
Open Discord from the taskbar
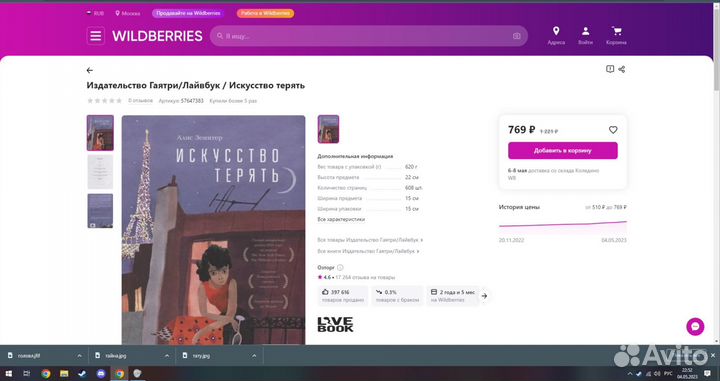click(x=101, y=374)
